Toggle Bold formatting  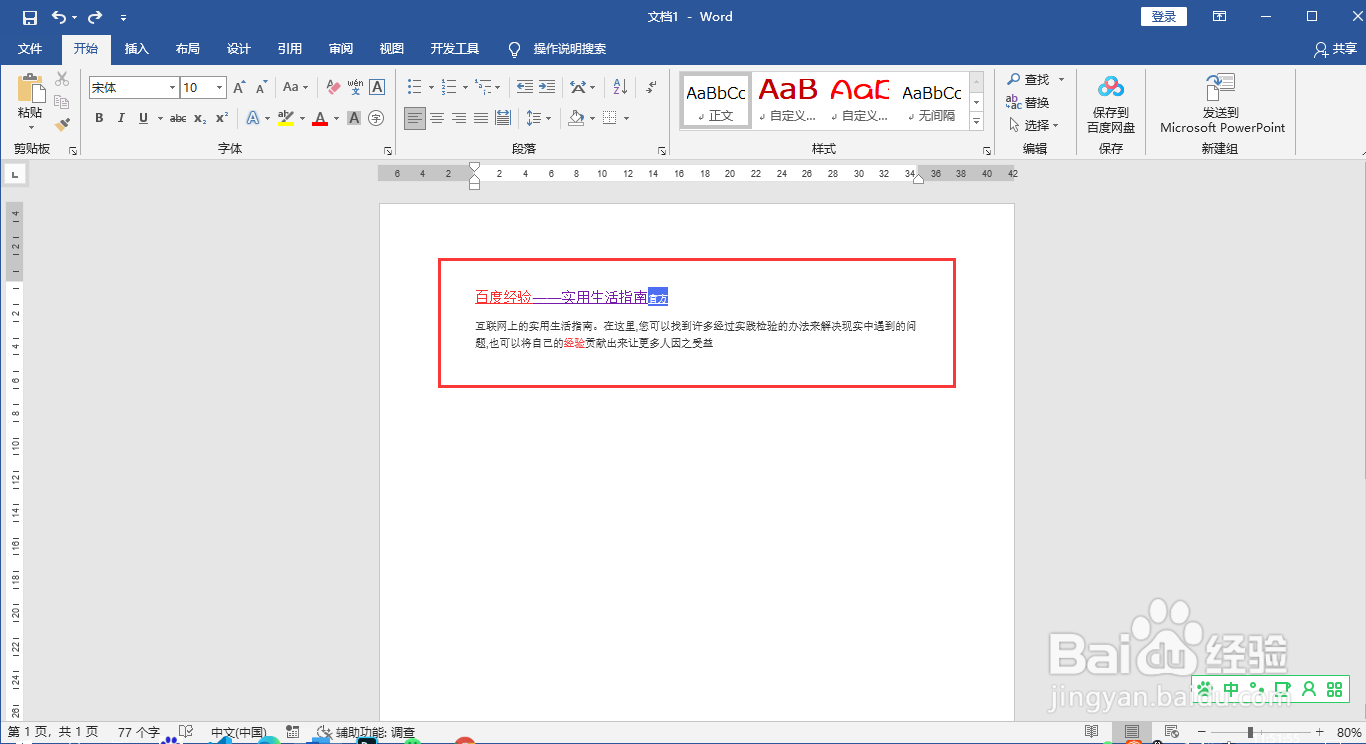point(99,118)
